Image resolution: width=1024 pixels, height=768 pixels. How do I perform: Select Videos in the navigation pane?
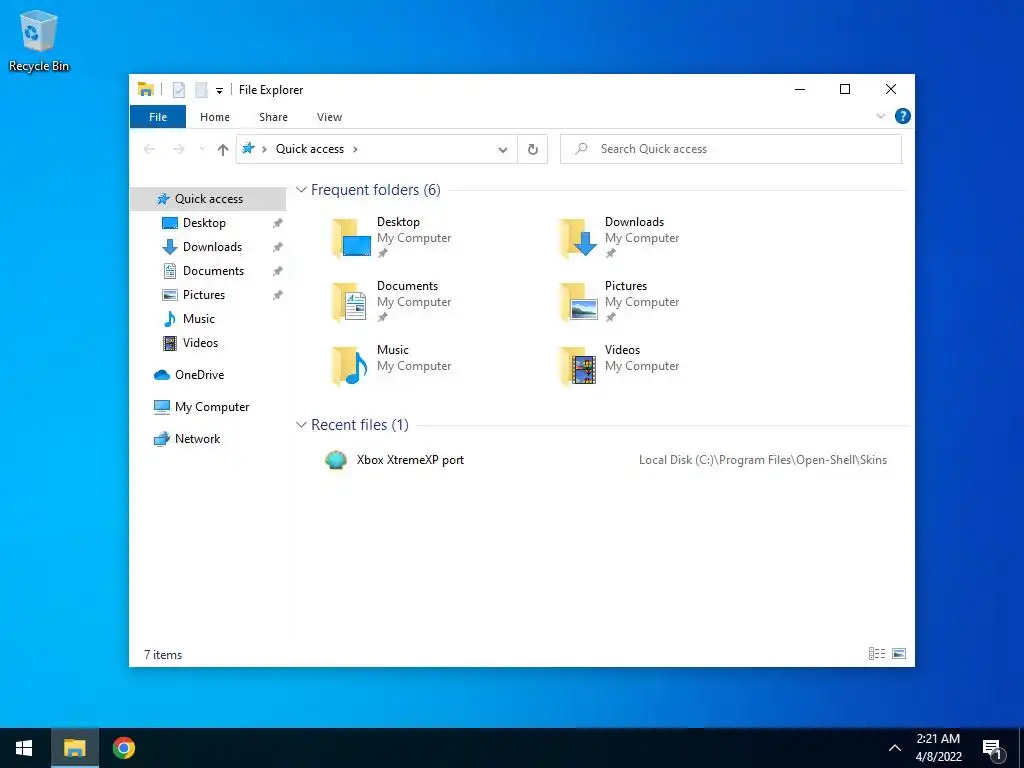[x=200, y=343]
